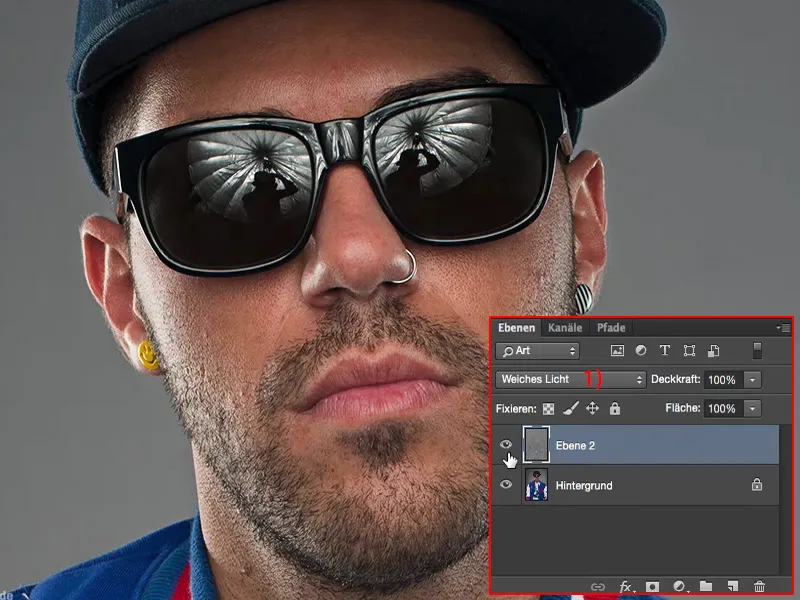Filter layers by shape icon

[689, 351]
